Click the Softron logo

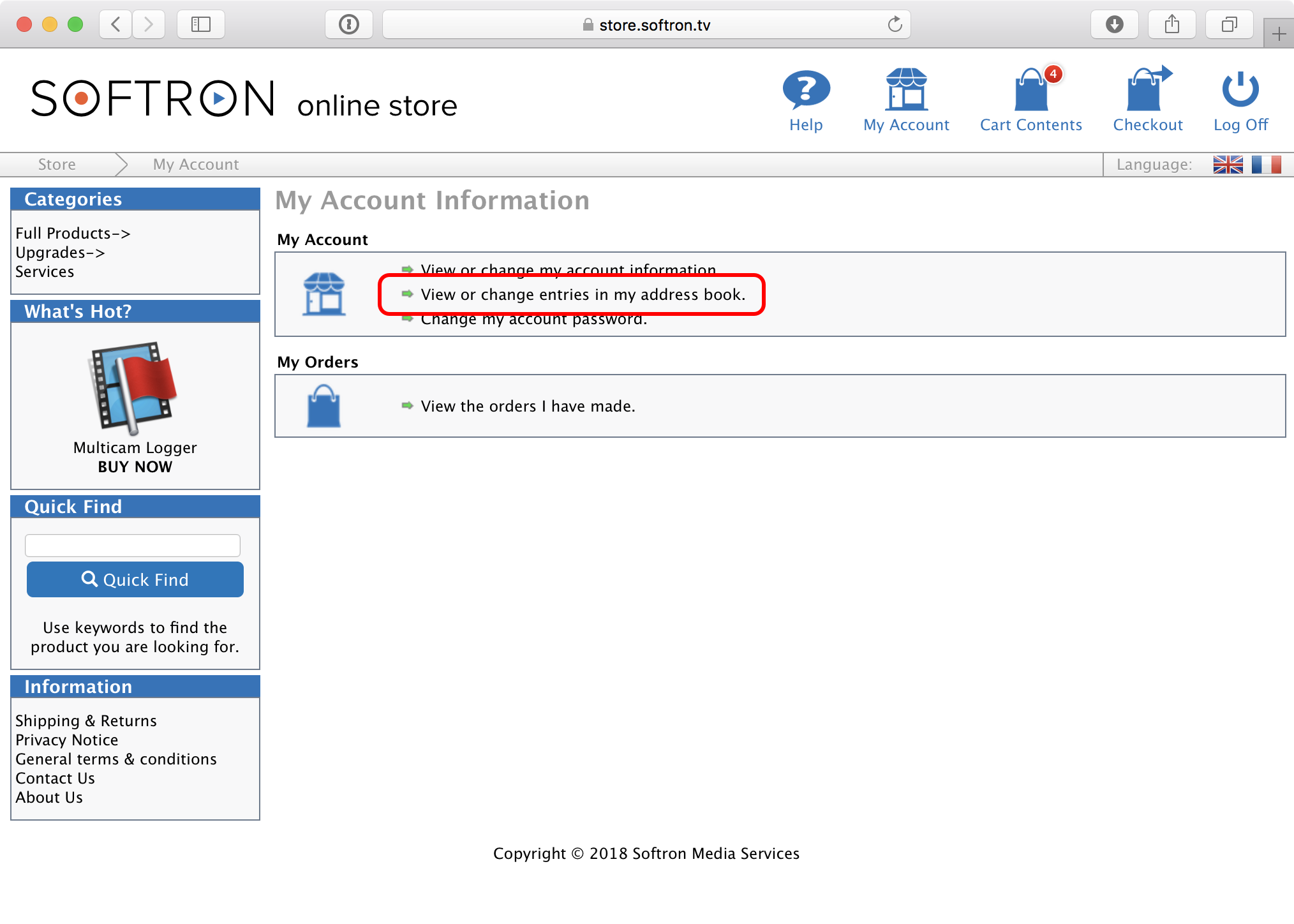pyautogui.click(x=153, y=99)
